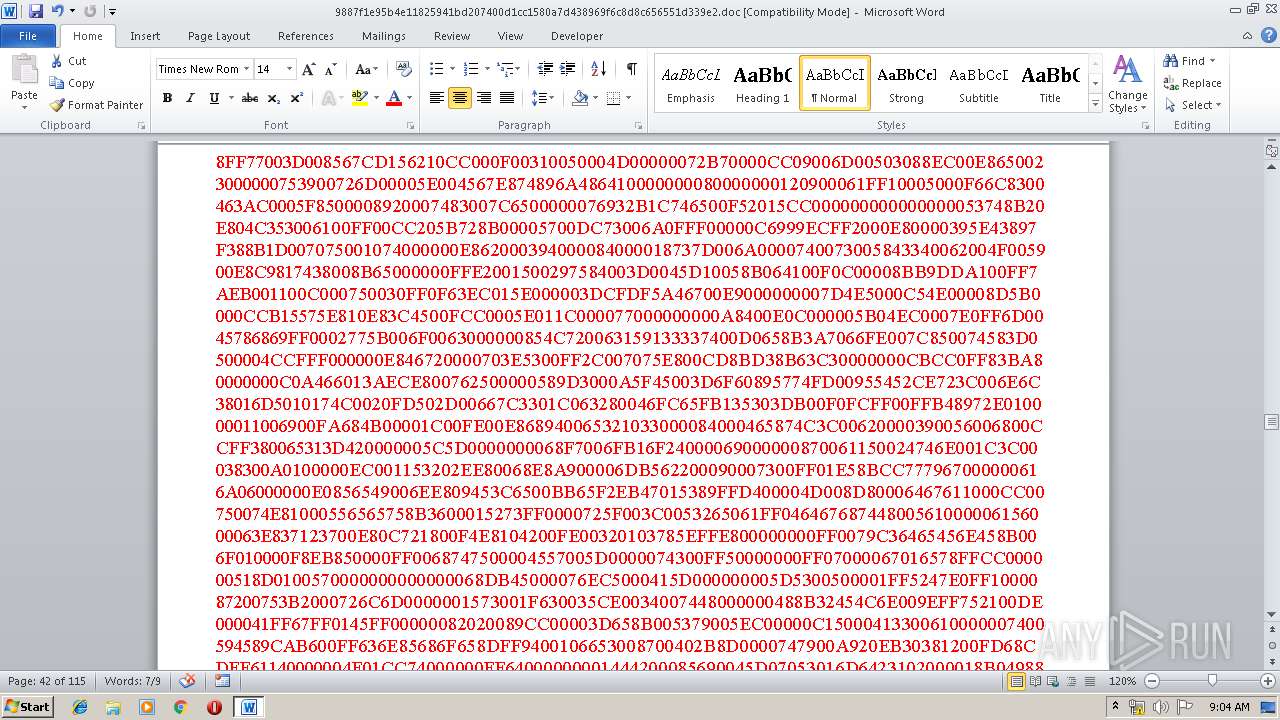
Task: Click the macro recording status bar icon
Action: tap(222, 681)
